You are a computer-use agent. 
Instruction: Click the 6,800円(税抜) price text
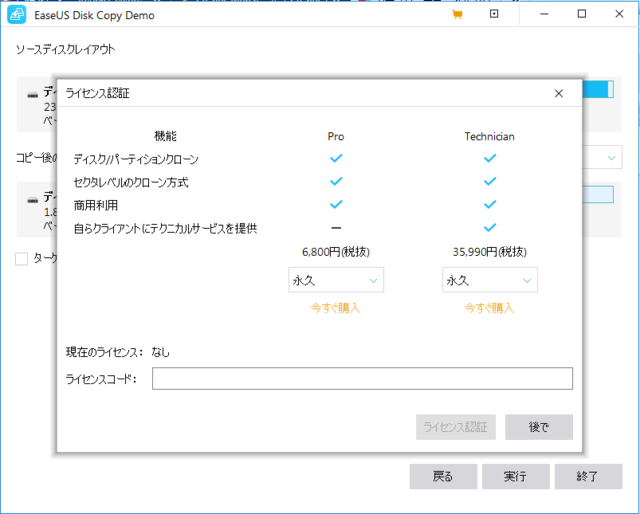pos(336,252)
